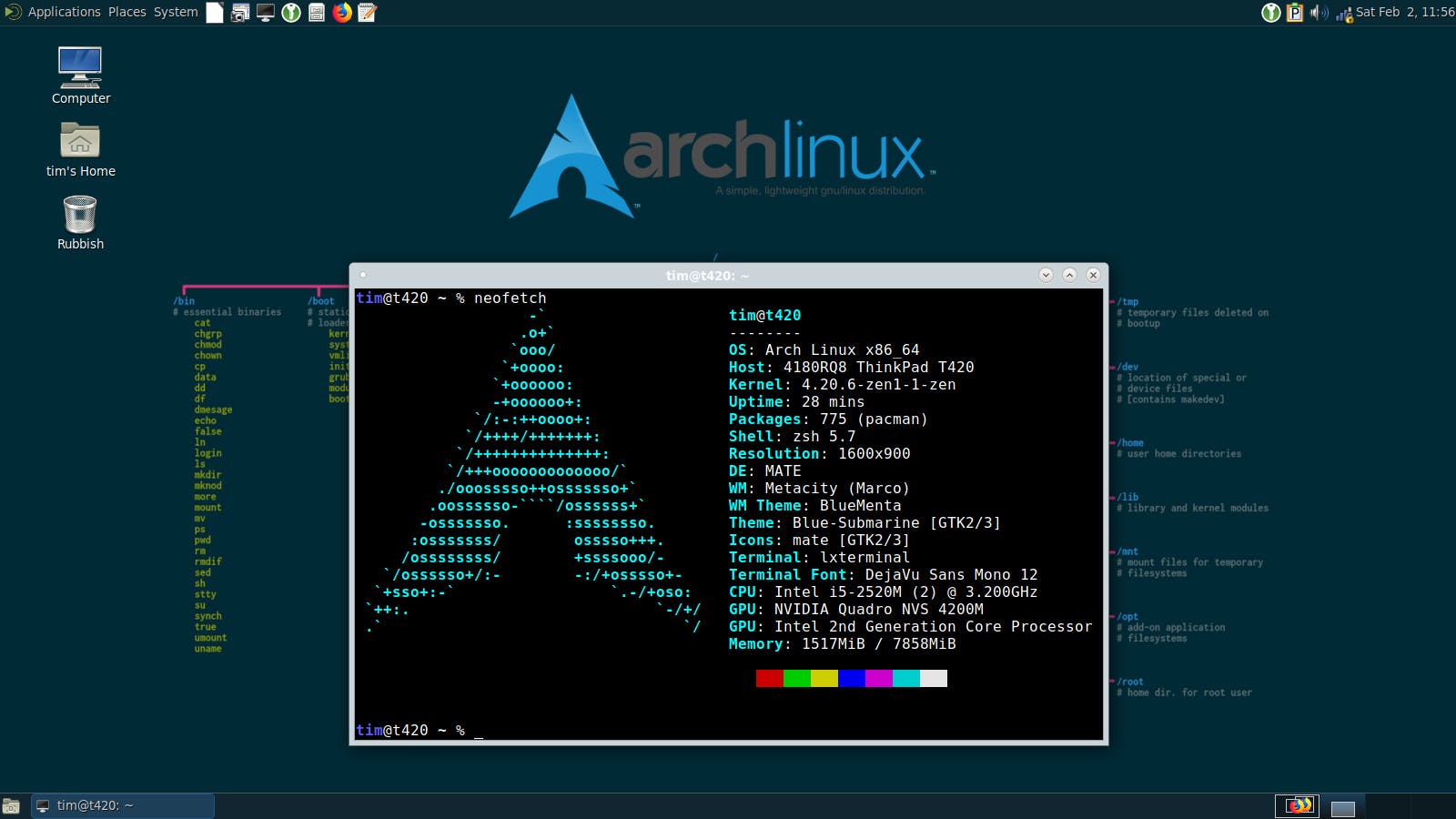Click the 'Kernel: 4.20.6-zen1-1-zen' line

(x=843, y=385)
